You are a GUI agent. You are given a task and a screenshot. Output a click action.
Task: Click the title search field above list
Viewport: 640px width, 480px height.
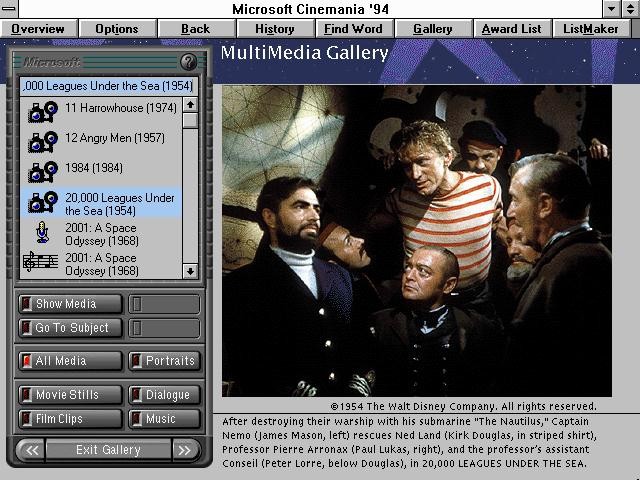pyautogui.click(x=109, y=86)
